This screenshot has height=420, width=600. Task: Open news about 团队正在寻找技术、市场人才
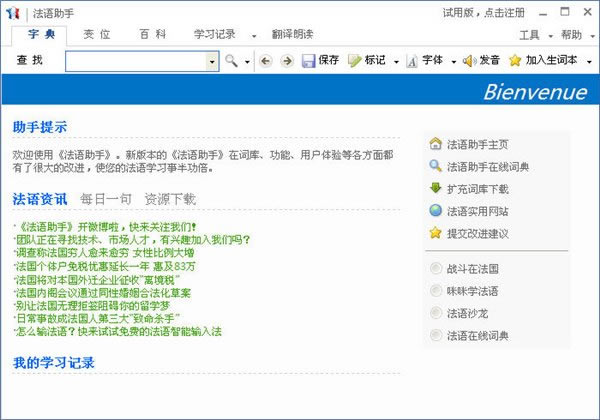(133, 240)
